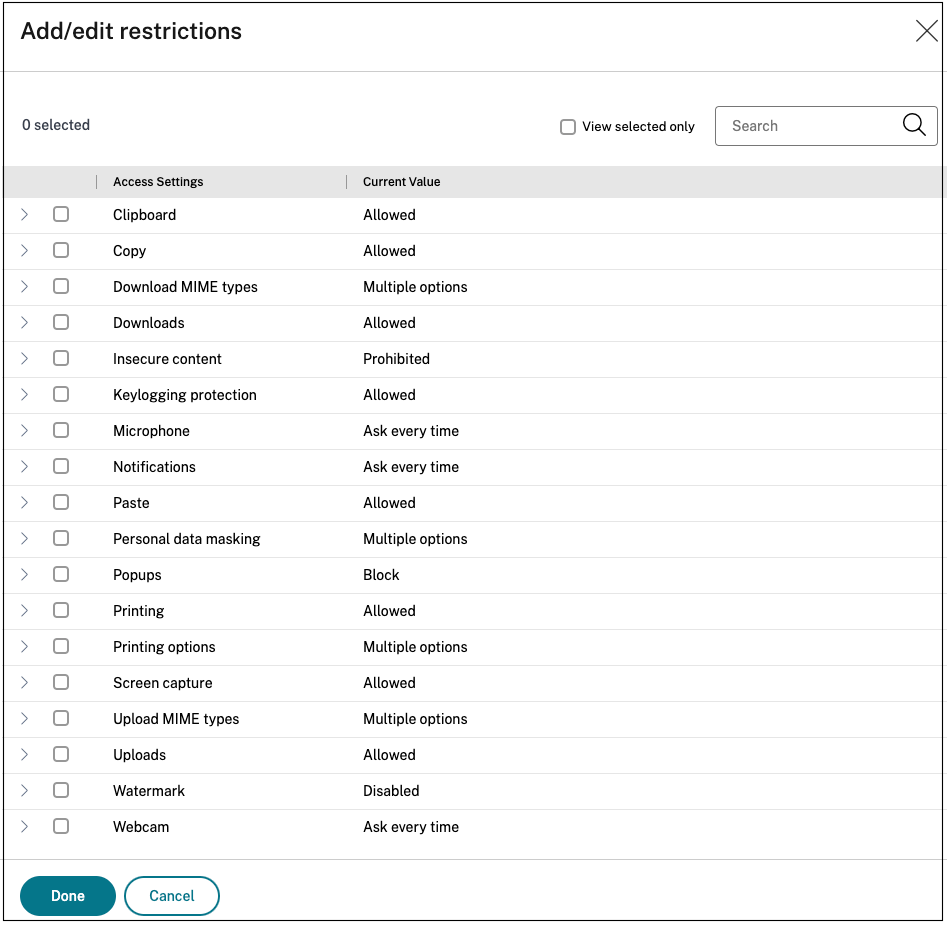Expand the Personal data masking row
Image resolution: width=947 pixels, height=925 pixels.
25,538
